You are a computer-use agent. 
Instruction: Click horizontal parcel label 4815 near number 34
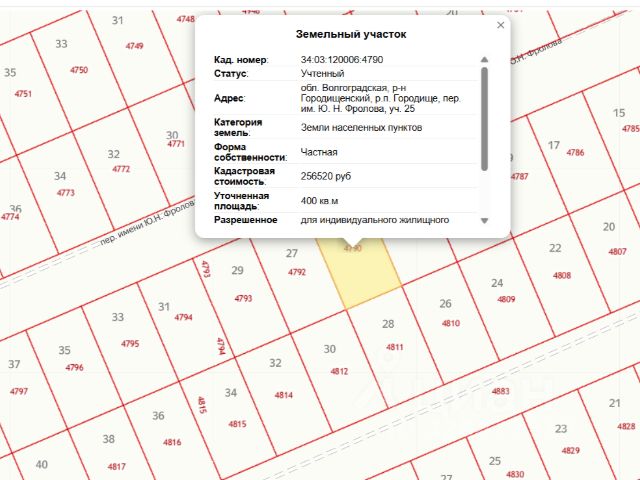(x=237, y=424)
